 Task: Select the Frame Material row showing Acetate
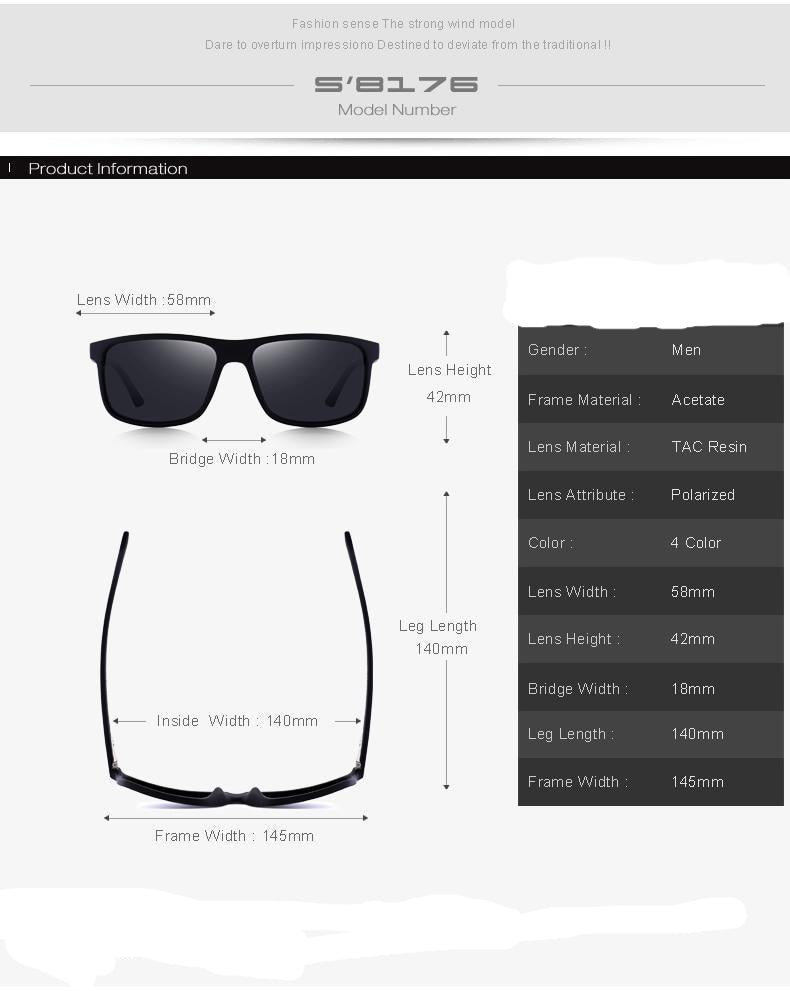(x=650, y=399)
